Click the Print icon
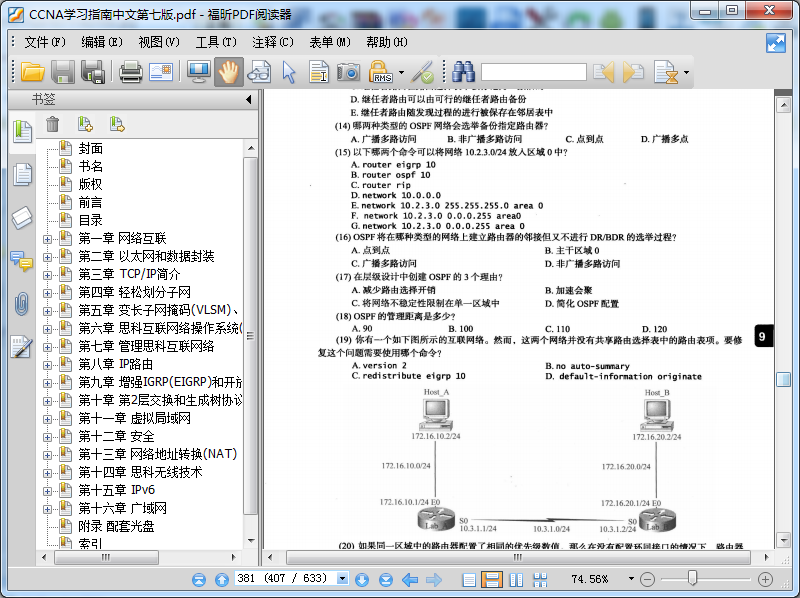 click(x=131, y=72)
